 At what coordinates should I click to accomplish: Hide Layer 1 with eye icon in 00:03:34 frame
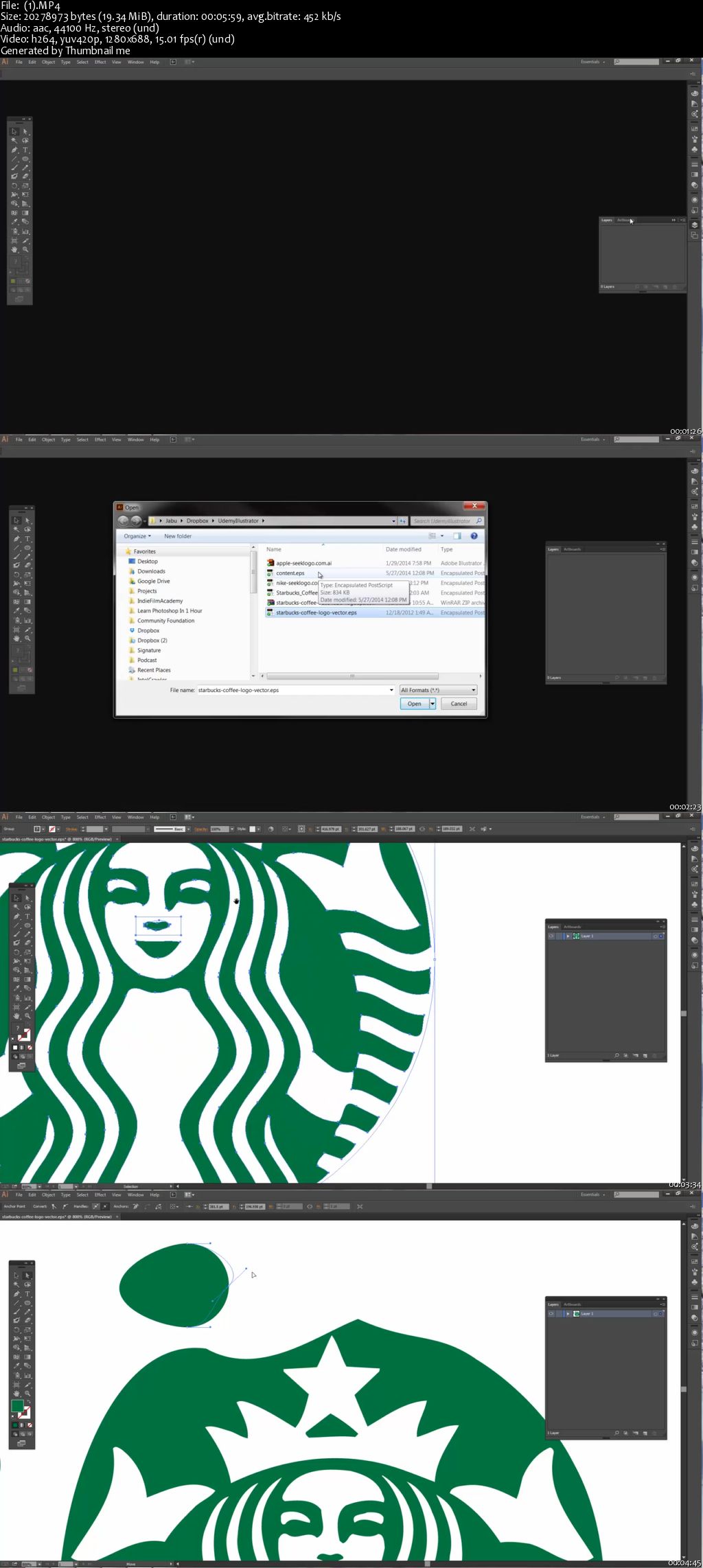551,936
